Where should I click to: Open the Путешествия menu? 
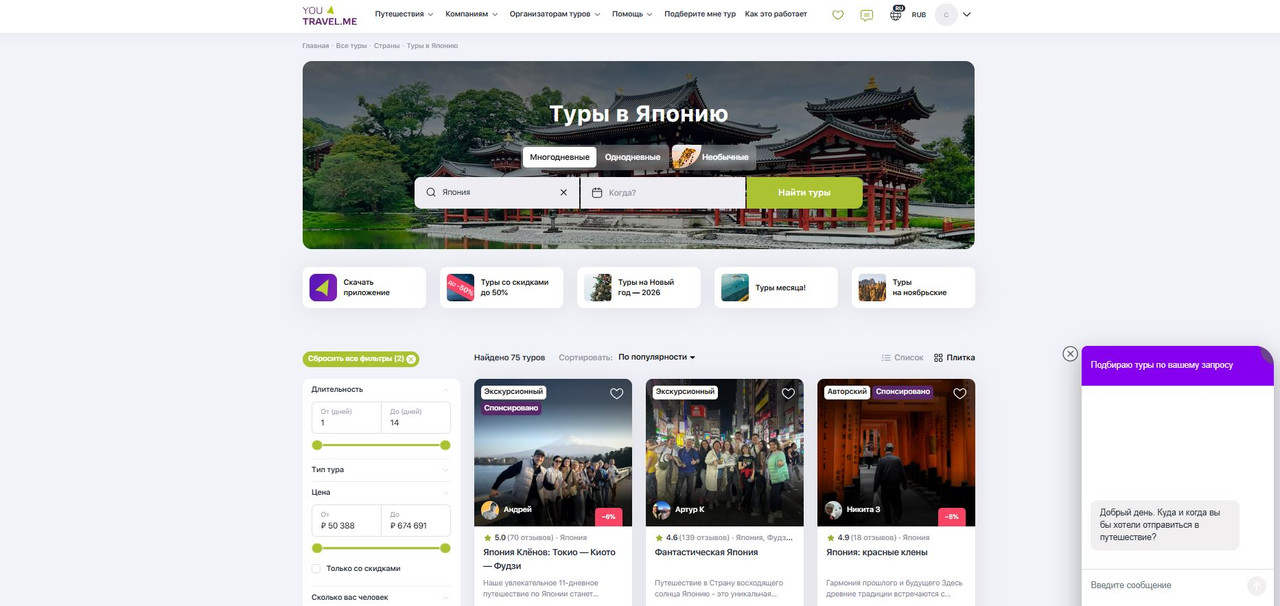(x=398, y=14)
